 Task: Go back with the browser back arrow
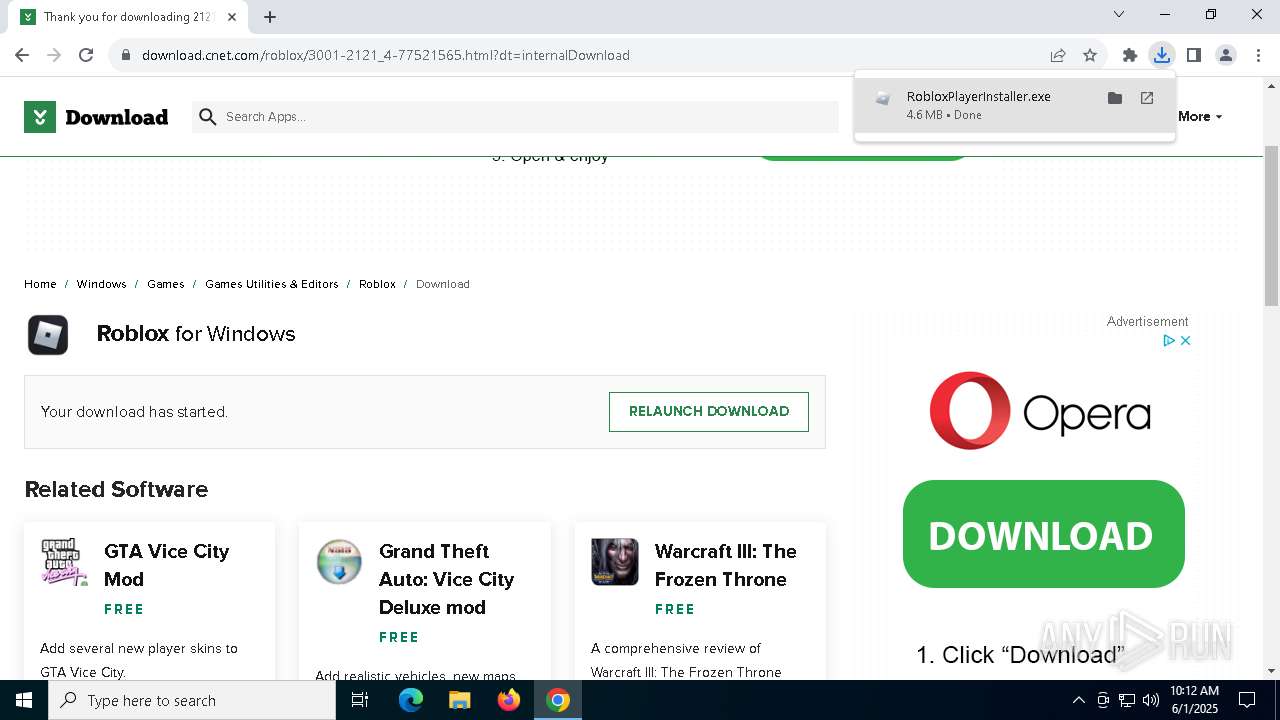click(22, 55)
